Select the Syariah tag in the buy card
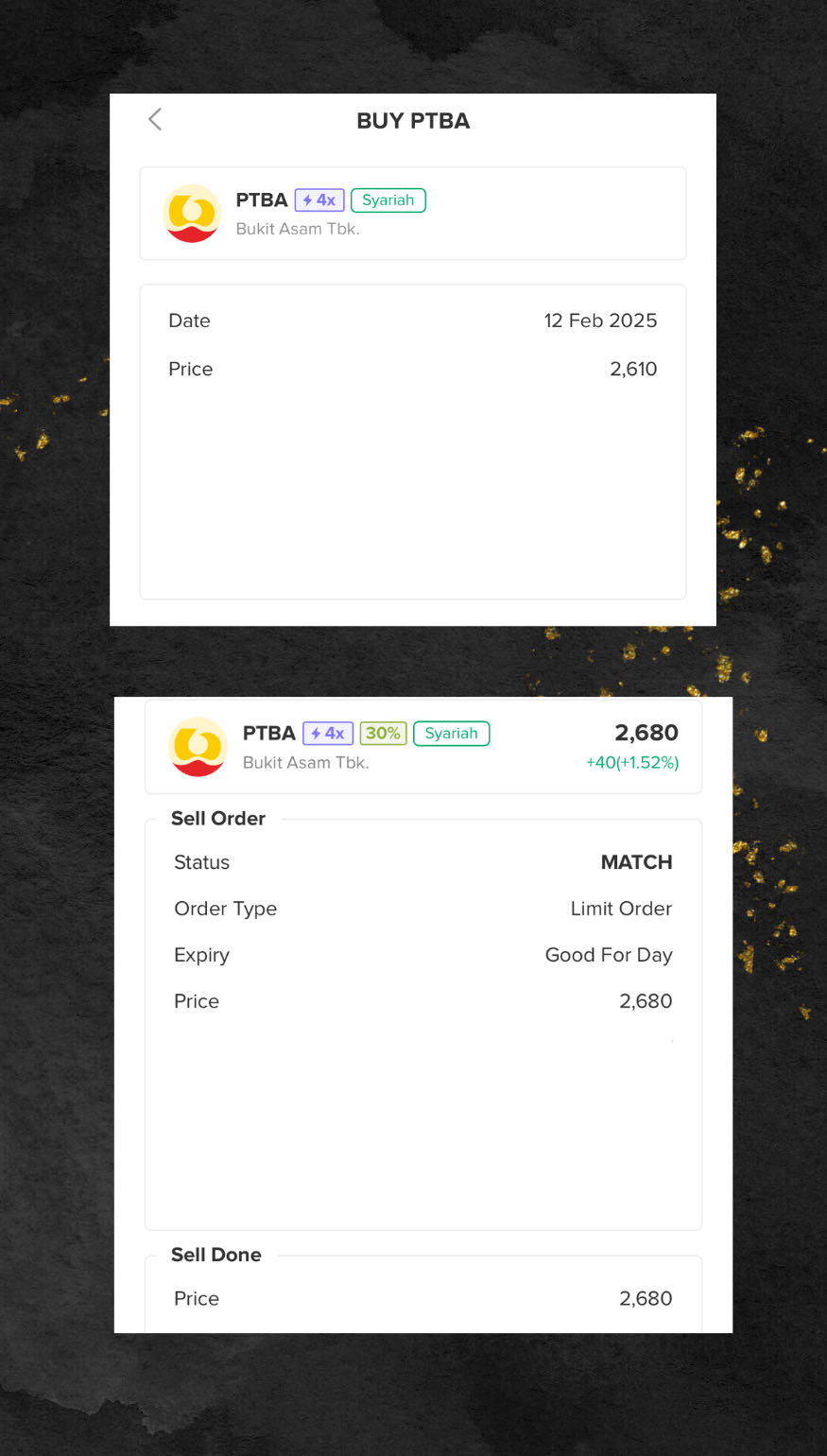Screen dimensions: 827x1456 388,200
